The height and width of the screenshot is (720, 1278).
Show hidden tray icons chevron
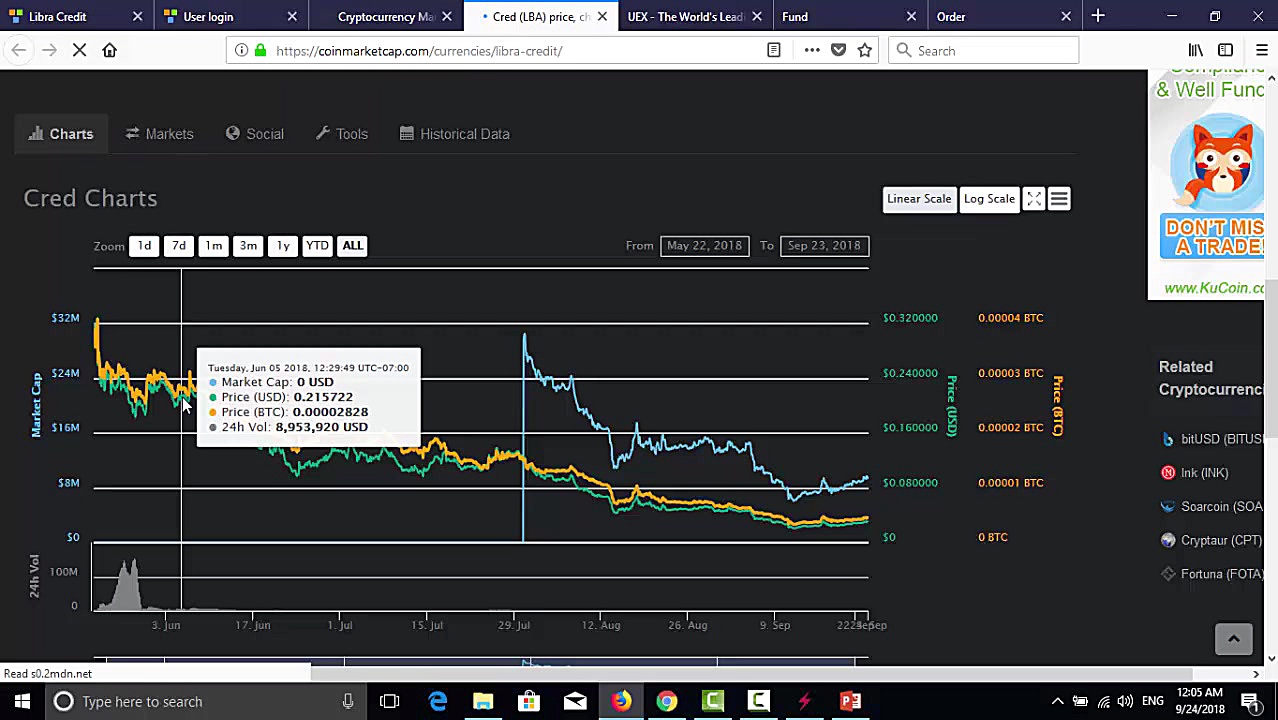click(1057, 701)
